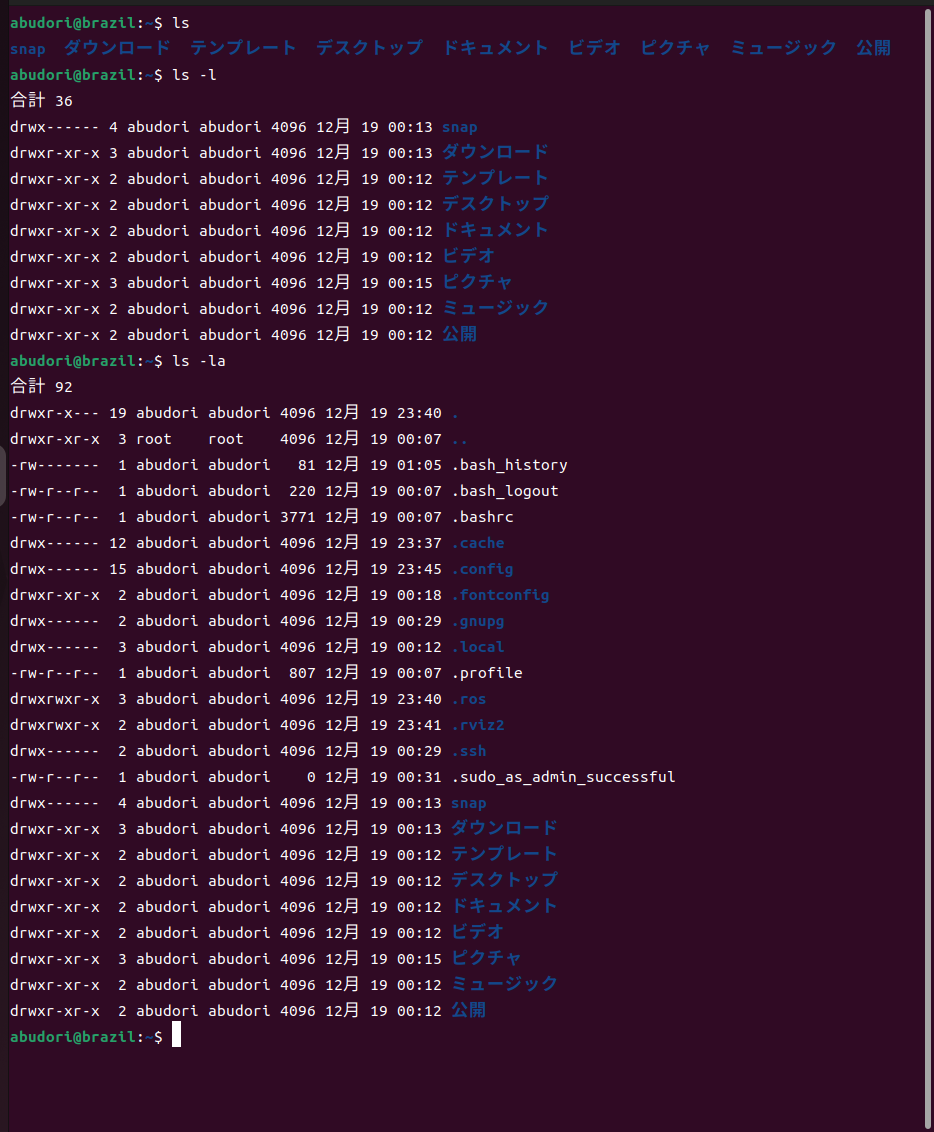
Task: Click the .ssh directory name
Action: [469, 751]
